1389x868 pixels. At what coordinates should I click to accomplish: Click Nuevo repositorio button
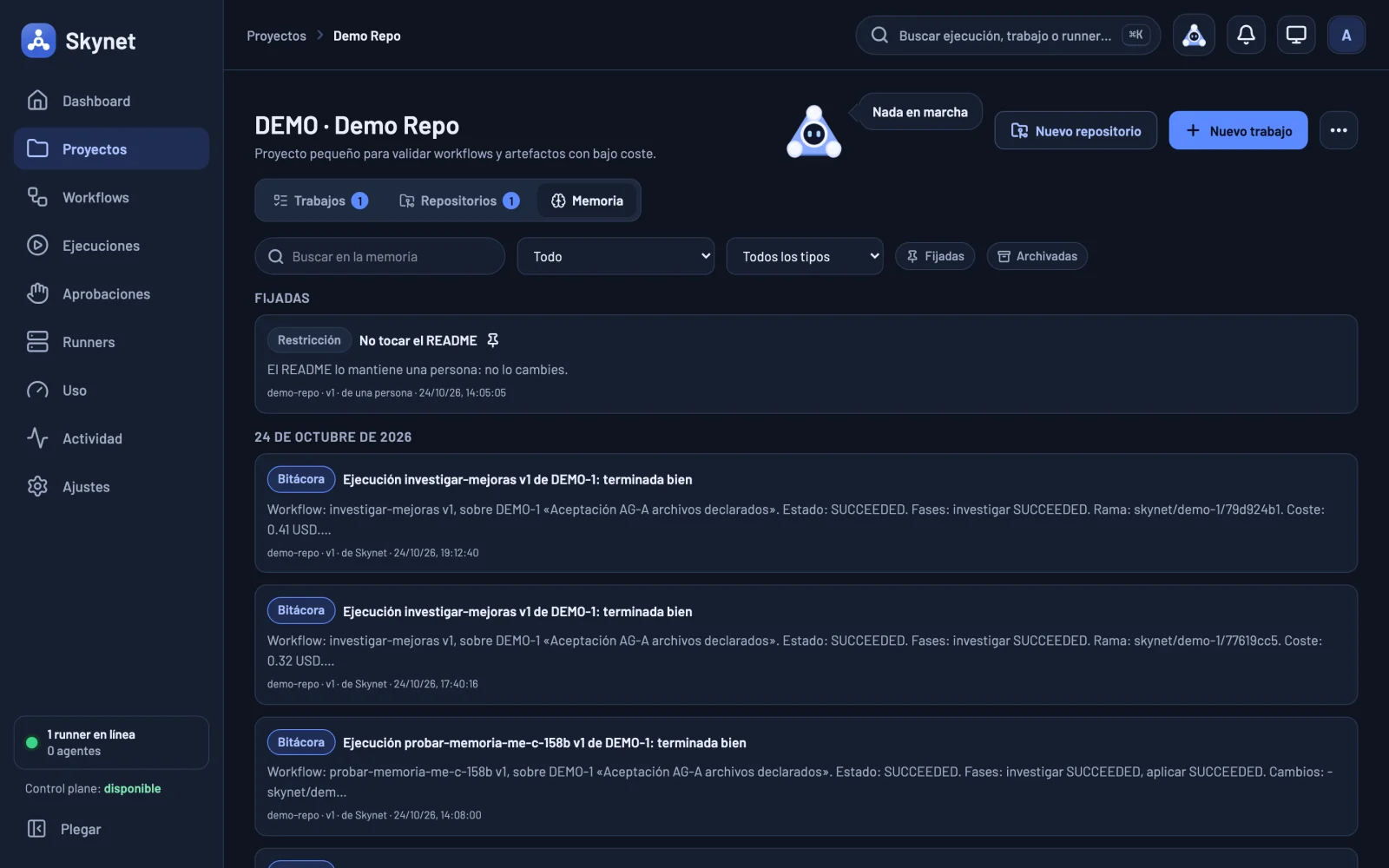(1076, 130)
